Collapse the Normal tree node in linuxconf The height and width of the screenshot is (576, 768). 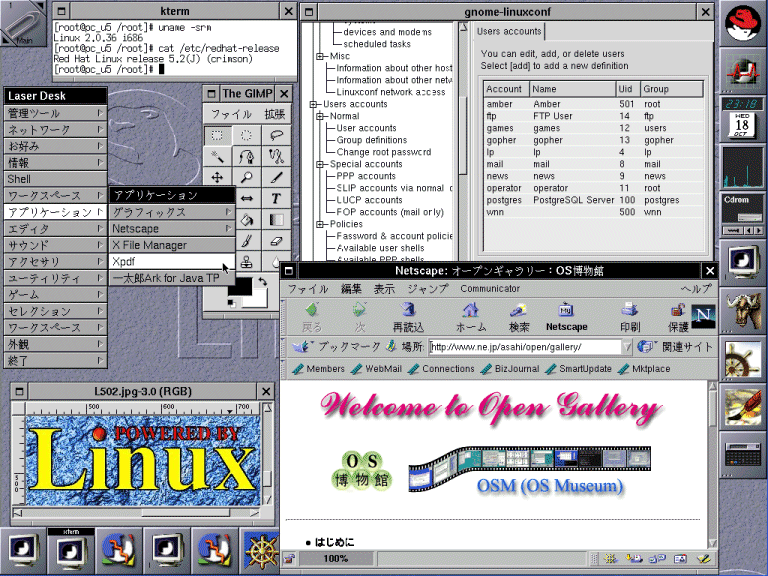point(320,117)
